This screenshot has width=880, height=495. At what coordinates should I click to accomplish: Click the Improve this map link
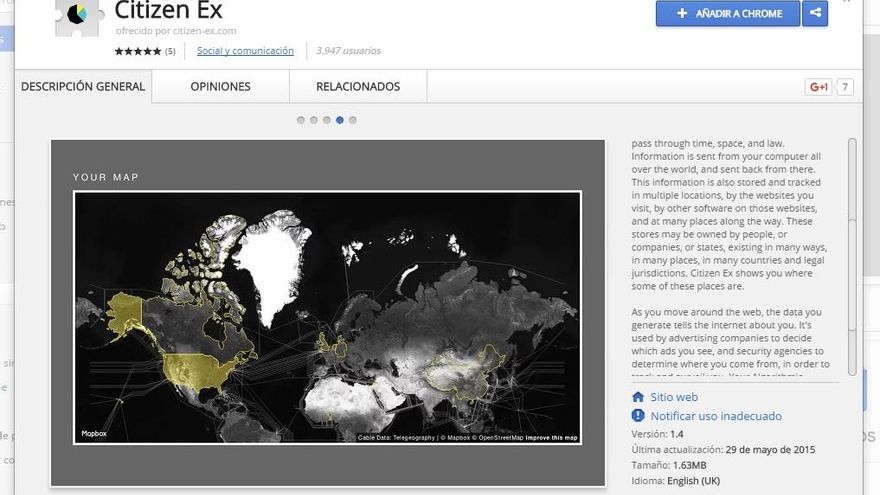551,438
